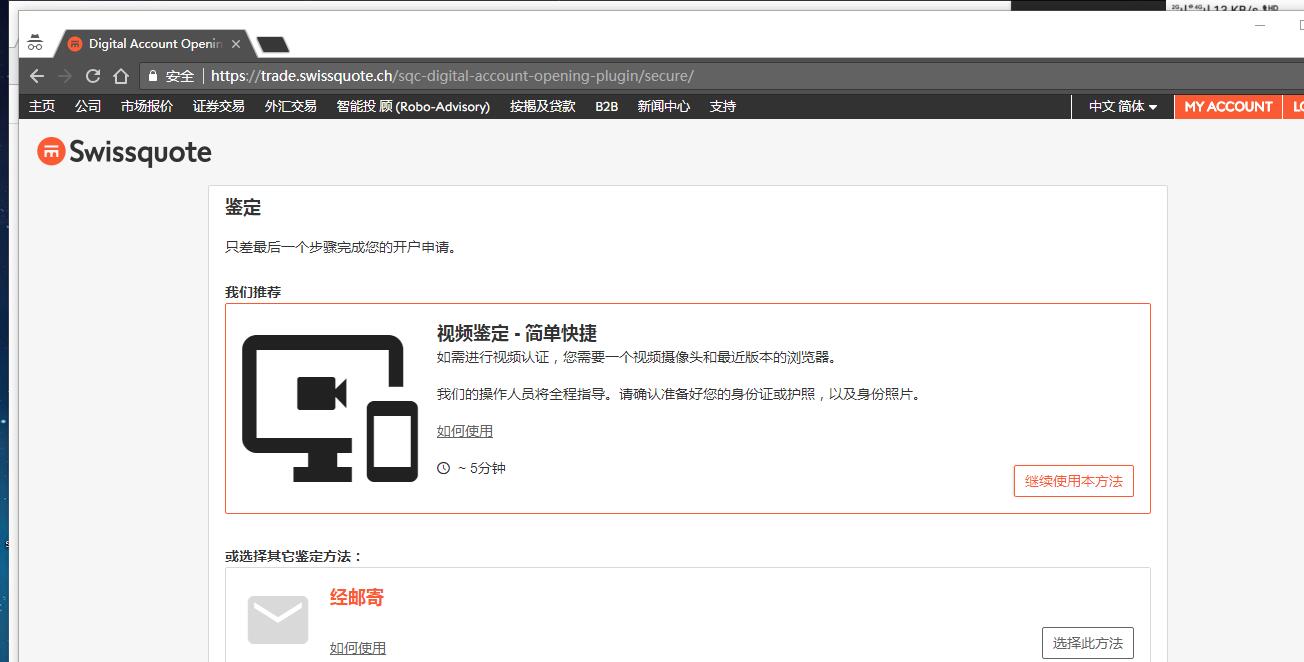Image resolution: width=1304 pixels, height=662 pixels.
Task: Click the padlock security icon
Action: pos(153,76)
